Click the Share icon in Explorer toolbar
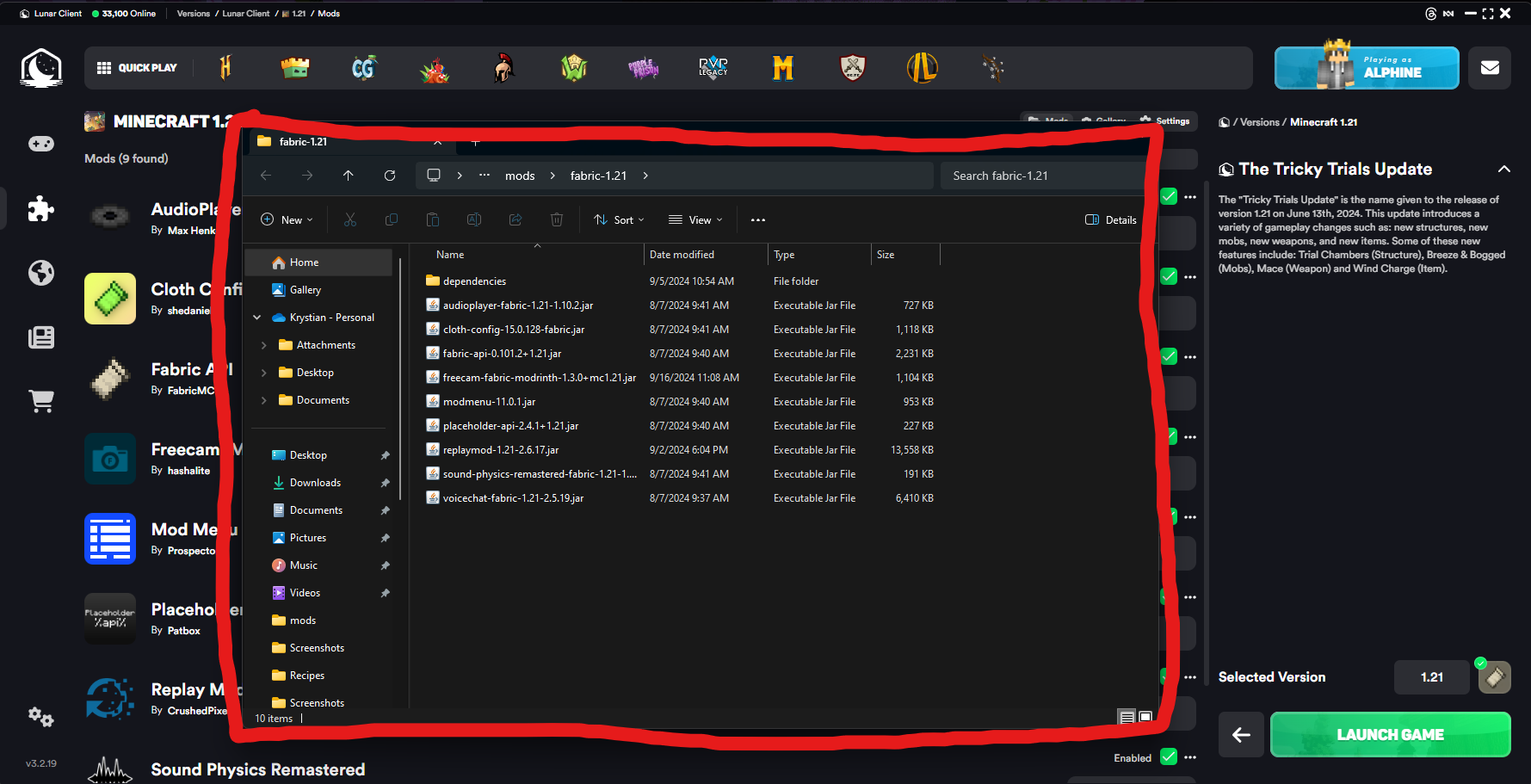 (515, 220)
